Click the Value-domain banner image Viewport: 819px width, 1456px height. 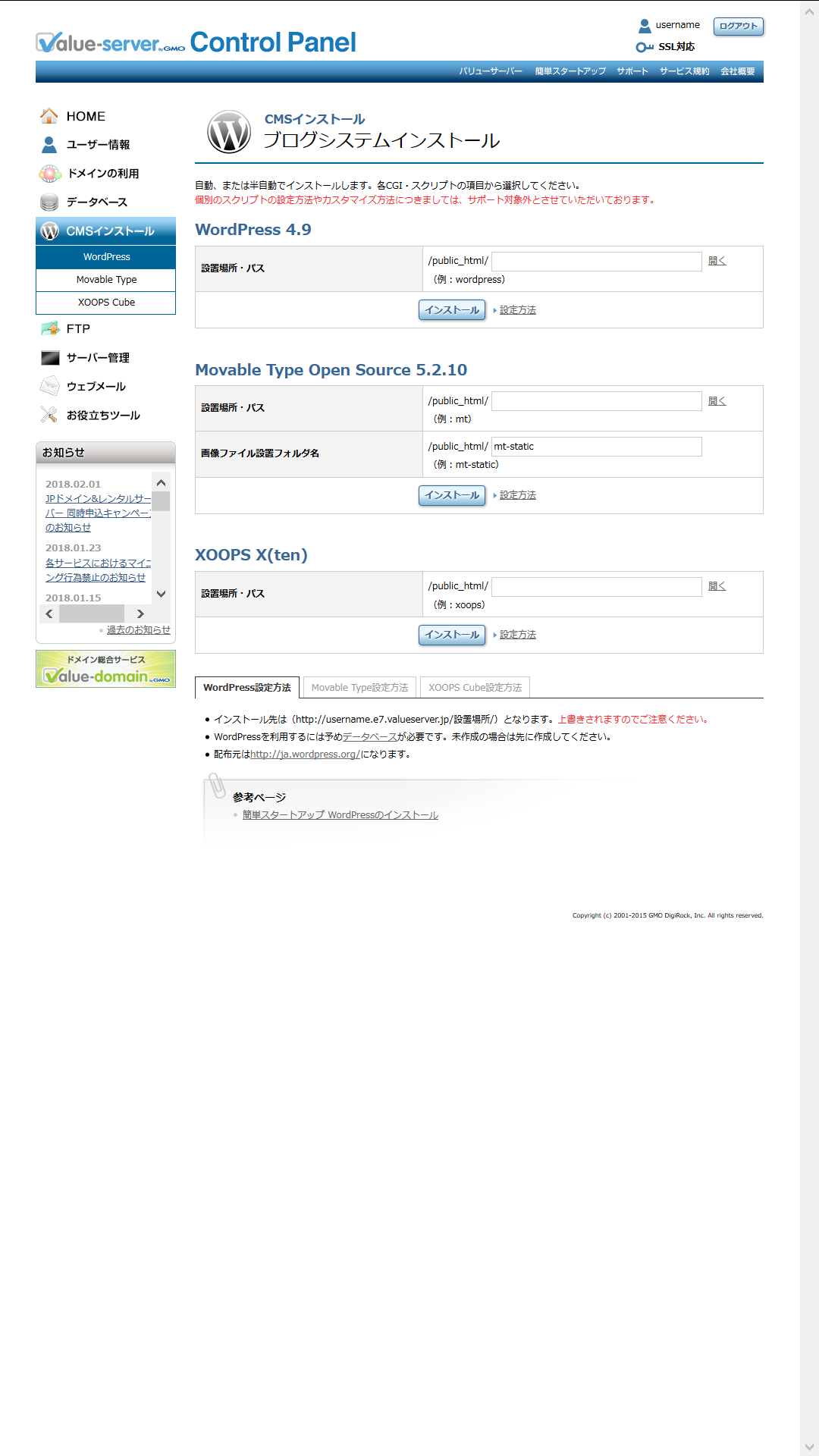[x=105, y=669]
